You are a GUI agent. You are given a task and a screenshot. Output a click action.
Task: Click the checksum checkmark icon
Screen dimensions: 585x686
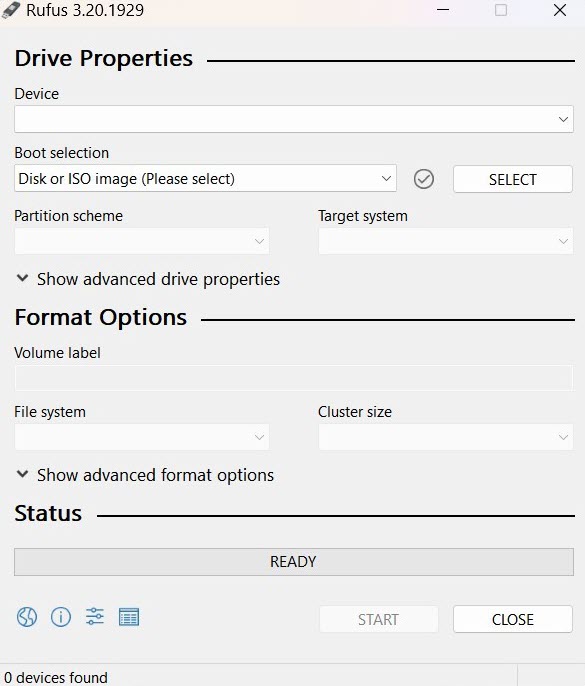424,179
